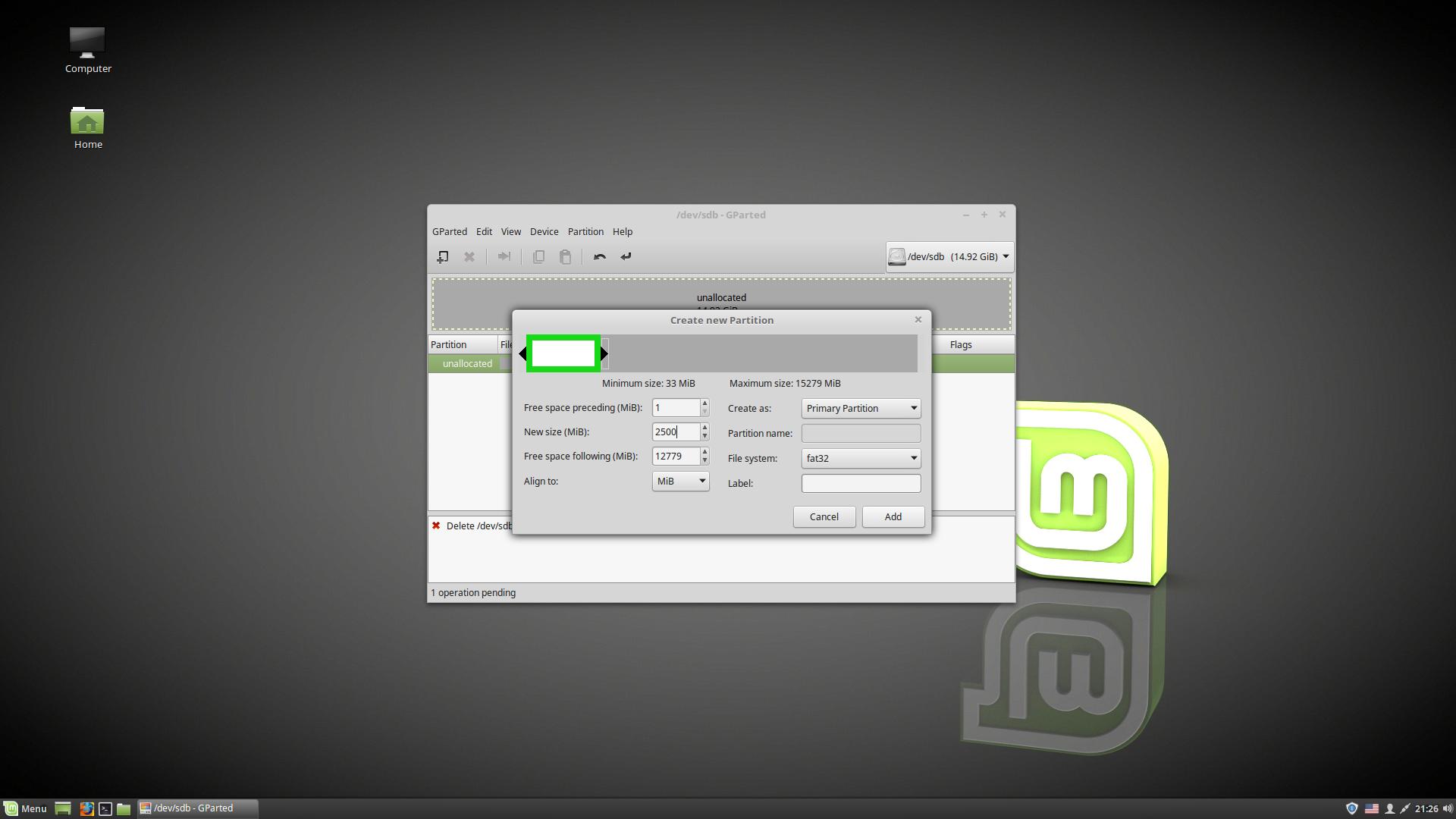Focus the Free space following field

(676, 457)
